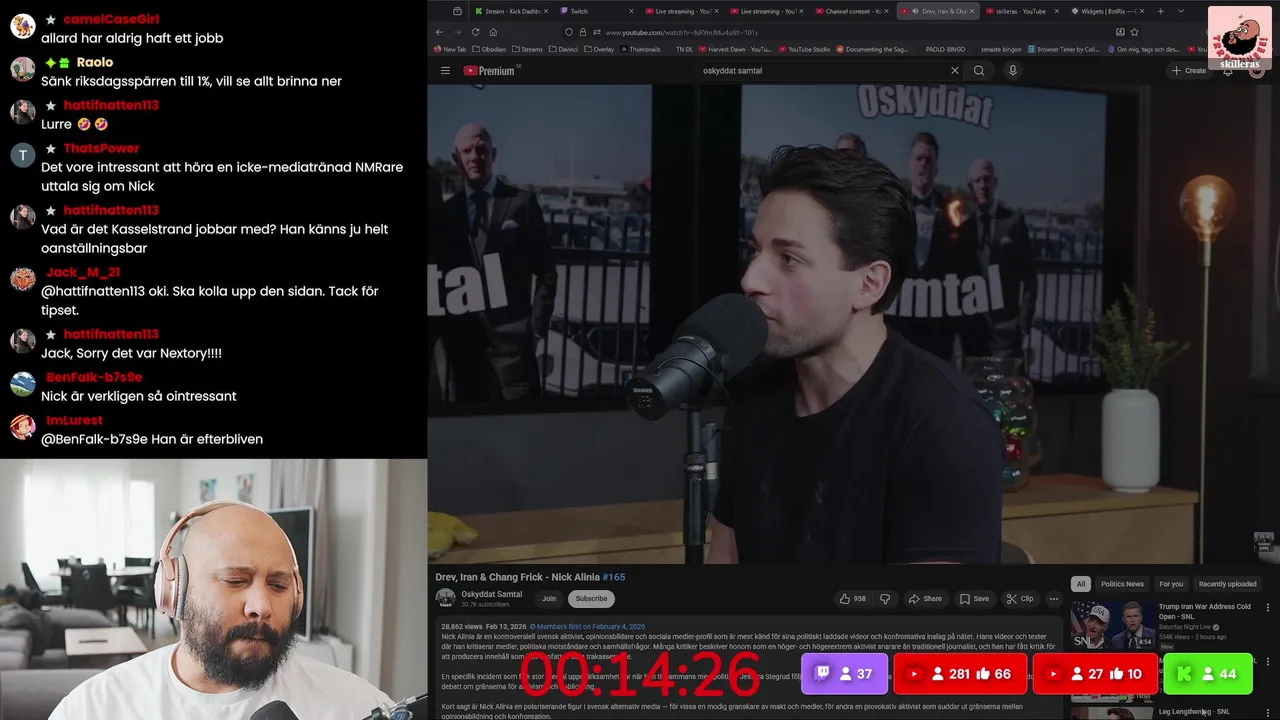Go to YouTube Premium home logo
The width and height of the screenshot is (1280, 720).
pyautogui.click(x=489, y=71)
